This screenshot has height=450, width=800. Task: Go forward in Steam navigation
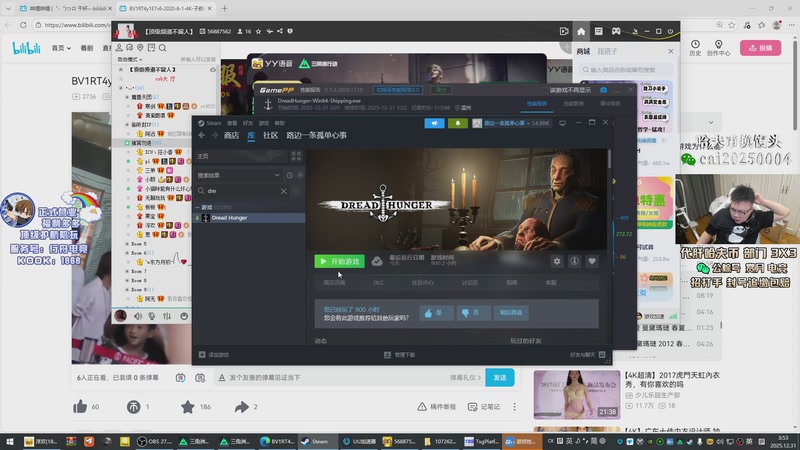(214, 135)
